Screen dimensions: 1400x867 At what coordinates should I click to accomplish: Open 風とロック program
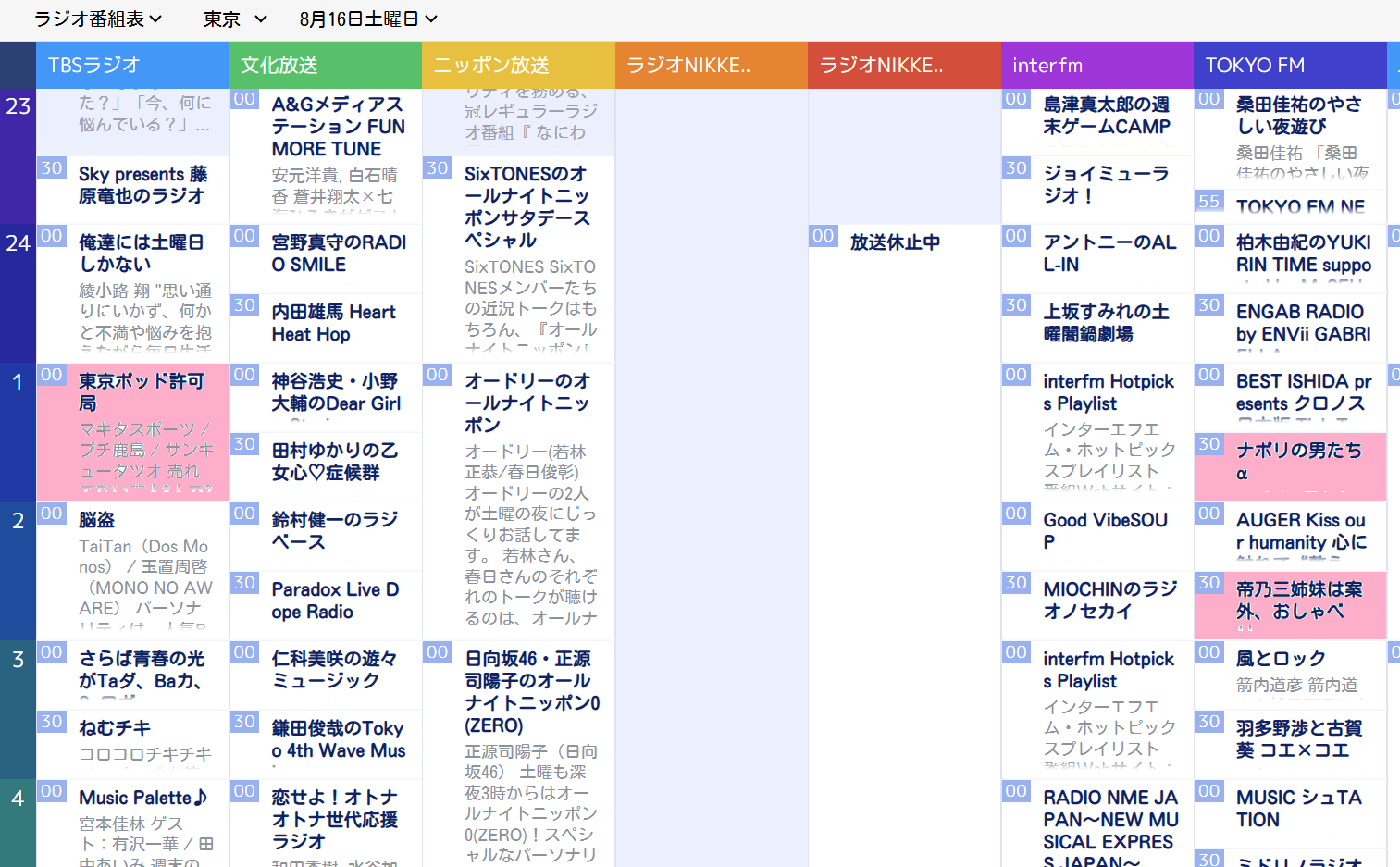click(x=1290, y=675)
